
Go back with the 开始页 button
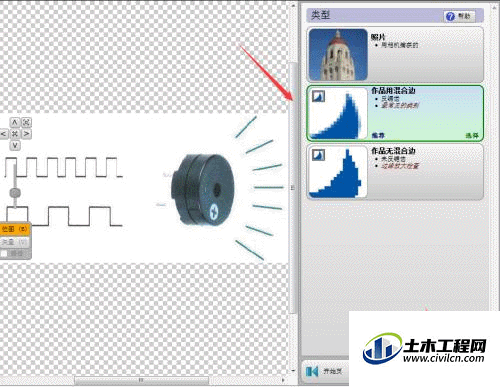click(x=325, y=371)
